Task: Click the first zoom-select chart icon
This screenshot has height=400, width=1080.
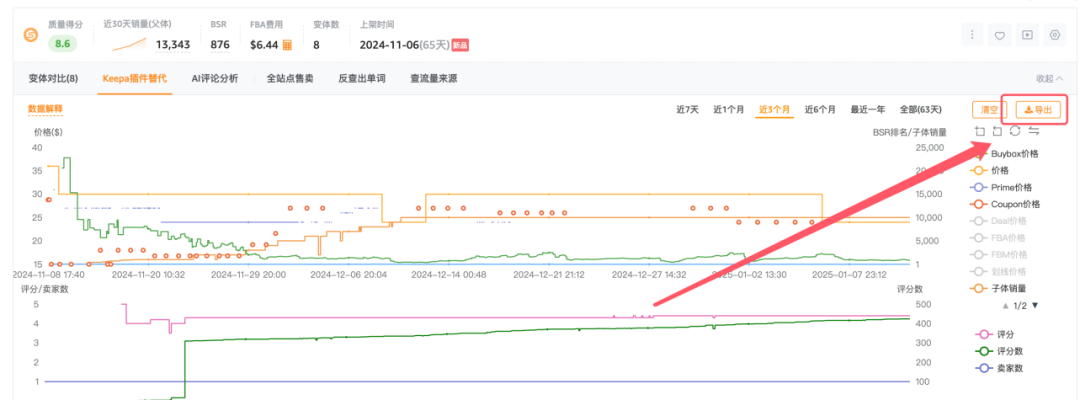Action: (x=980, y=131)
